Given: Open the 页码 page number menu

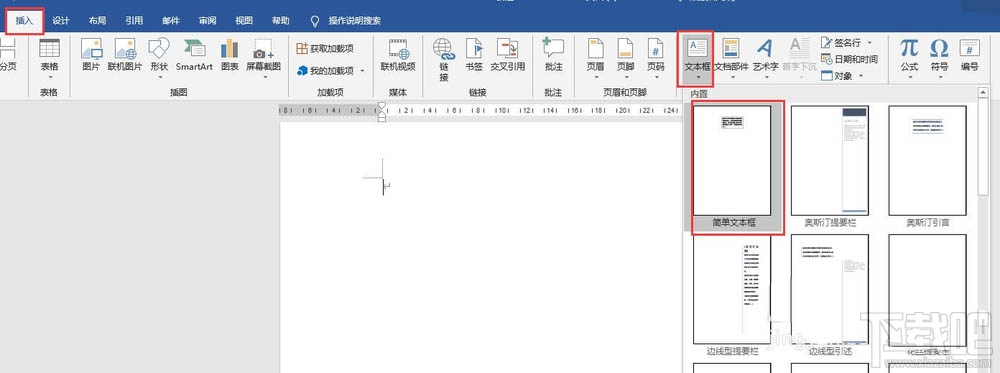Looking at the screenshot, I should click(x=656, y=59).
